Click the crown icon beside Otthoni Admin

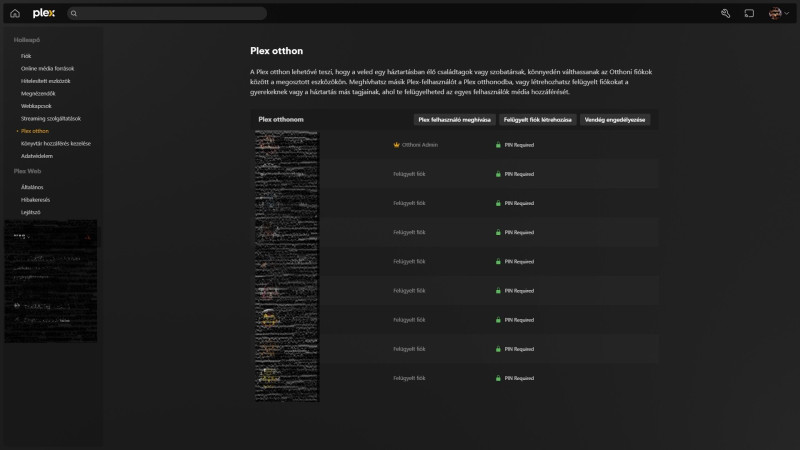396,145
